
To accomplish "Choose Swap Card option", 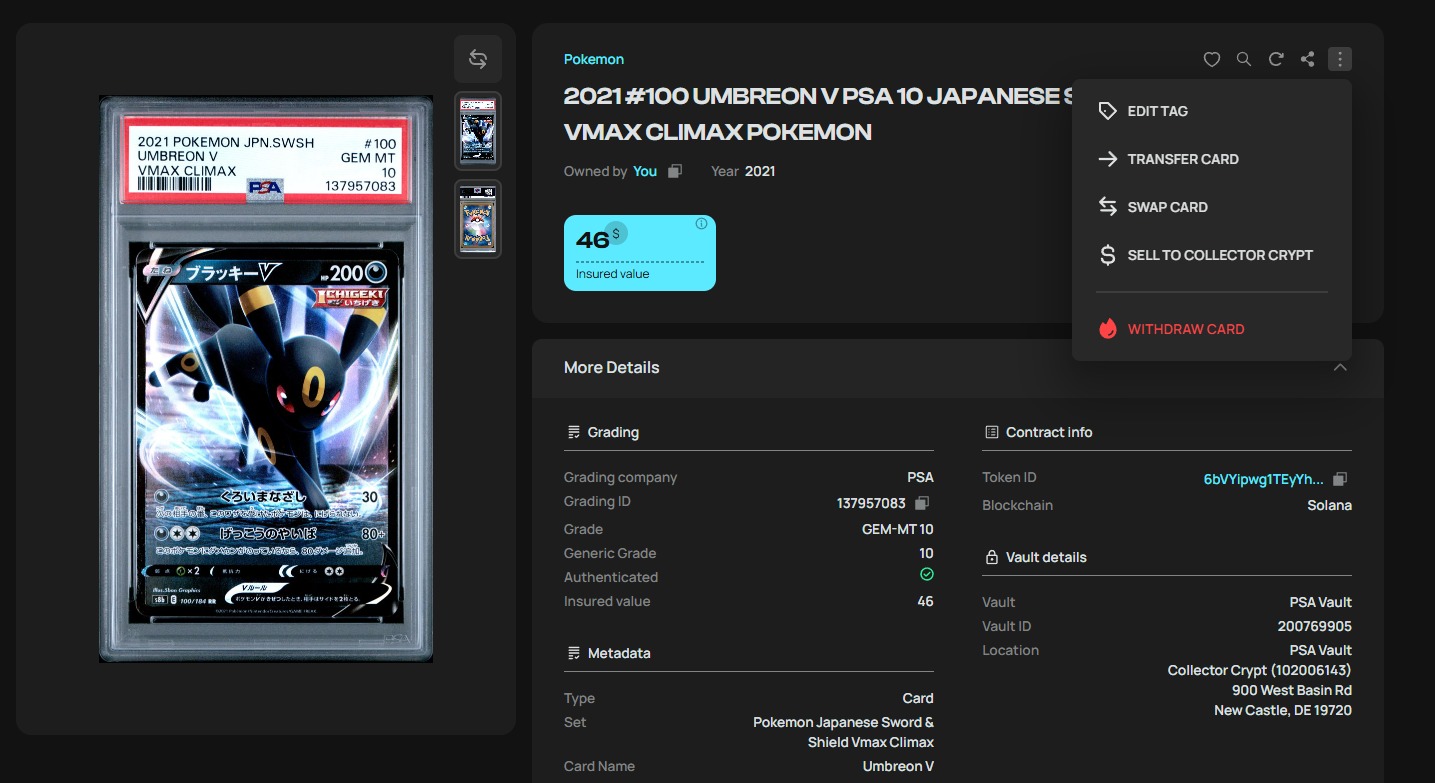I will [1212, 207].
